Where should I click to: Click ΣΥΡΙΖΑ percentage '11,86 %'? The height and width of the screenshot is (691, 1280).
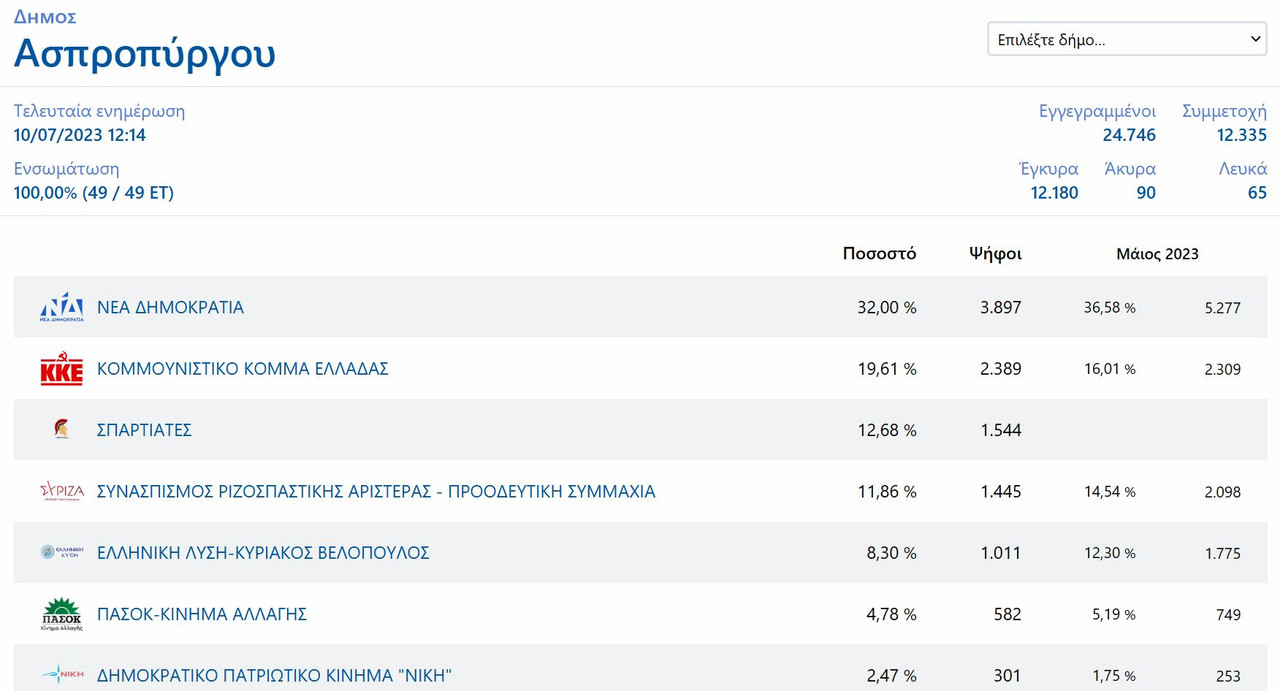[x=886, y=492]
